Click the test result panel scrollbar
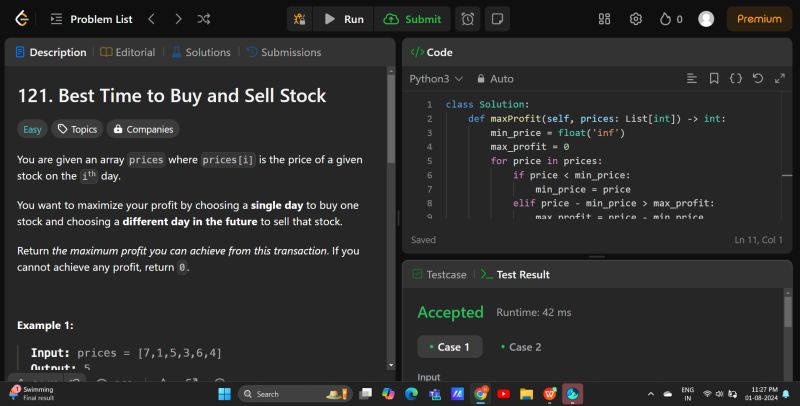The image size is (800, 406). [x=788, y=311]
